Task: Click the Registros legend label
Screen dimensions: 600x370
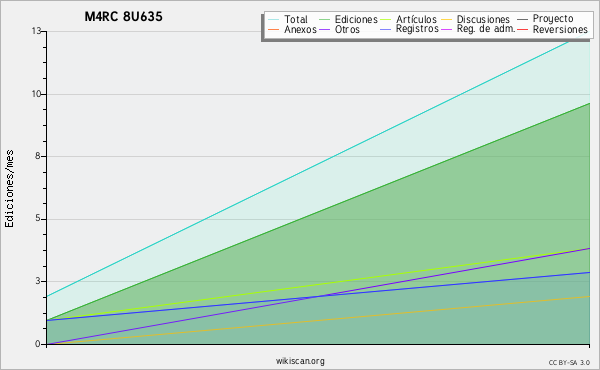Action: [x=417, y=29]
